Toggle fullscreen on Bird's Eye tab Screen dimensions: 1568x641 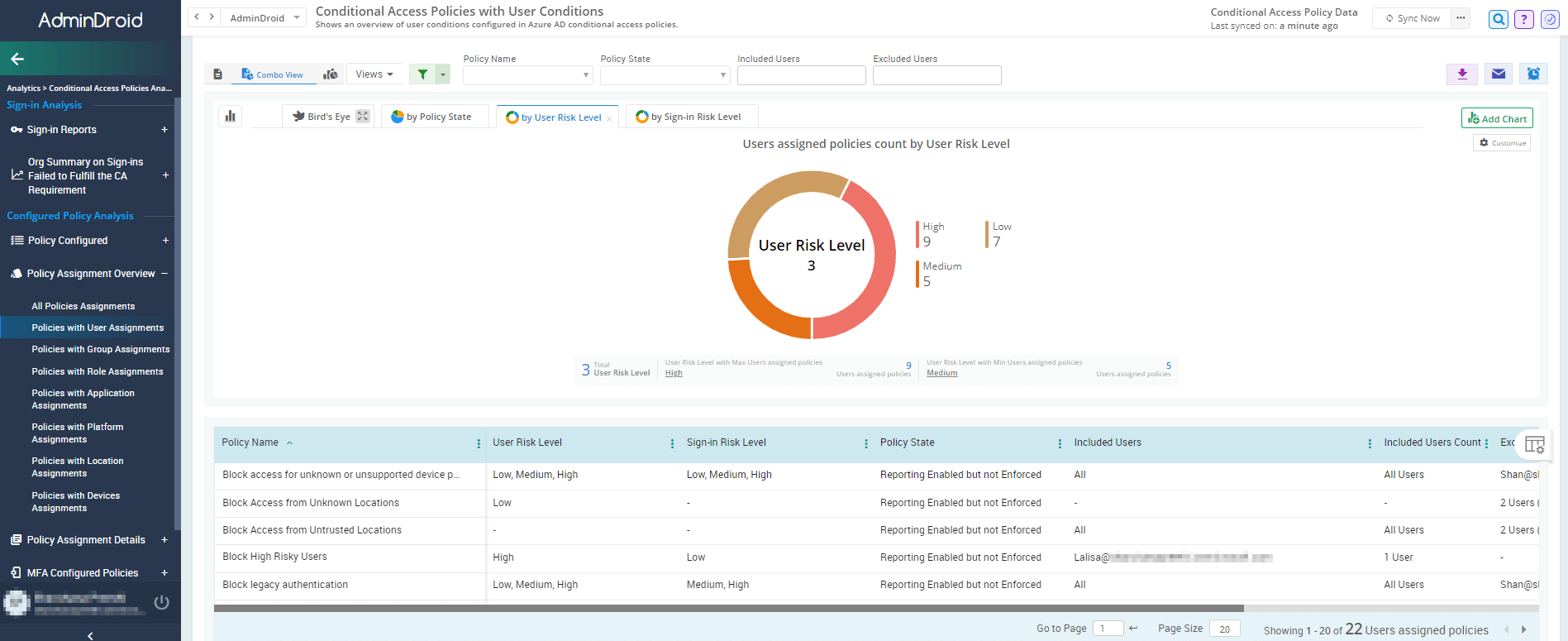pyautogui.click(x=363, y=117)
